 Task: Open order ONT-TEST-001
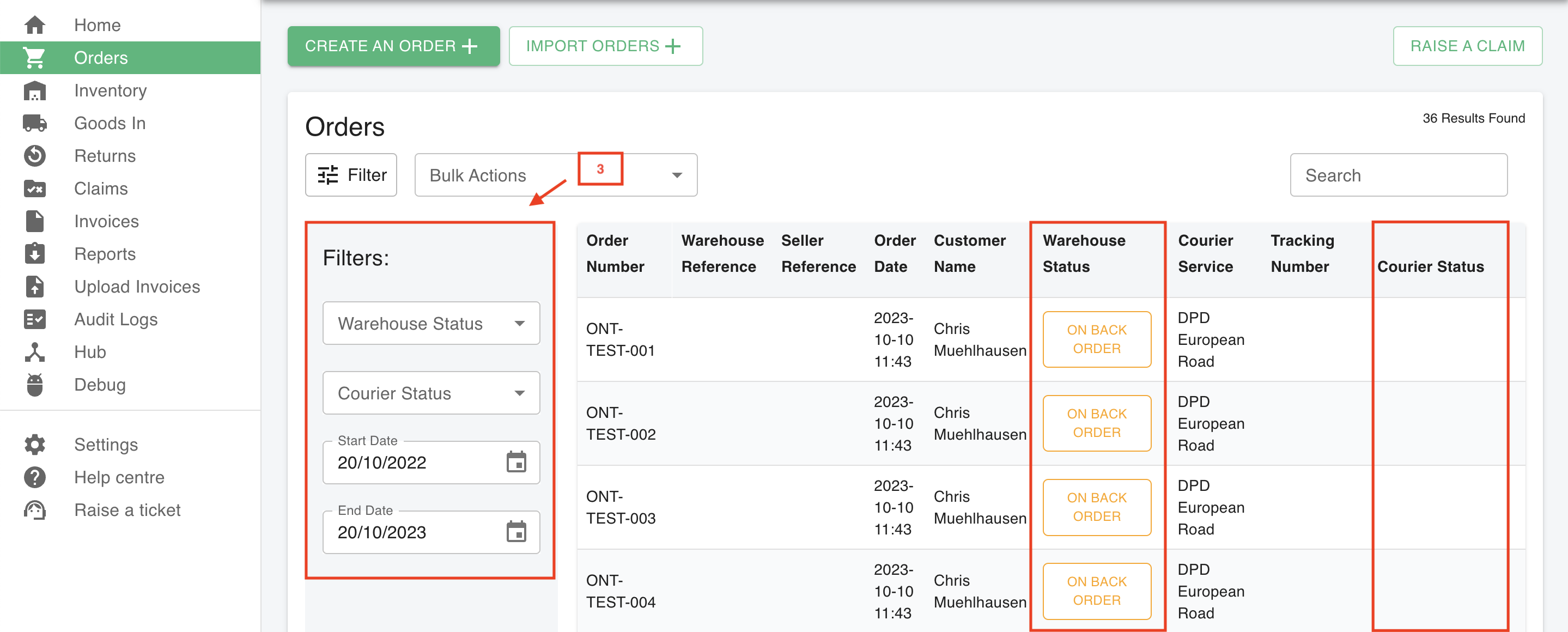tap(620, 340)
